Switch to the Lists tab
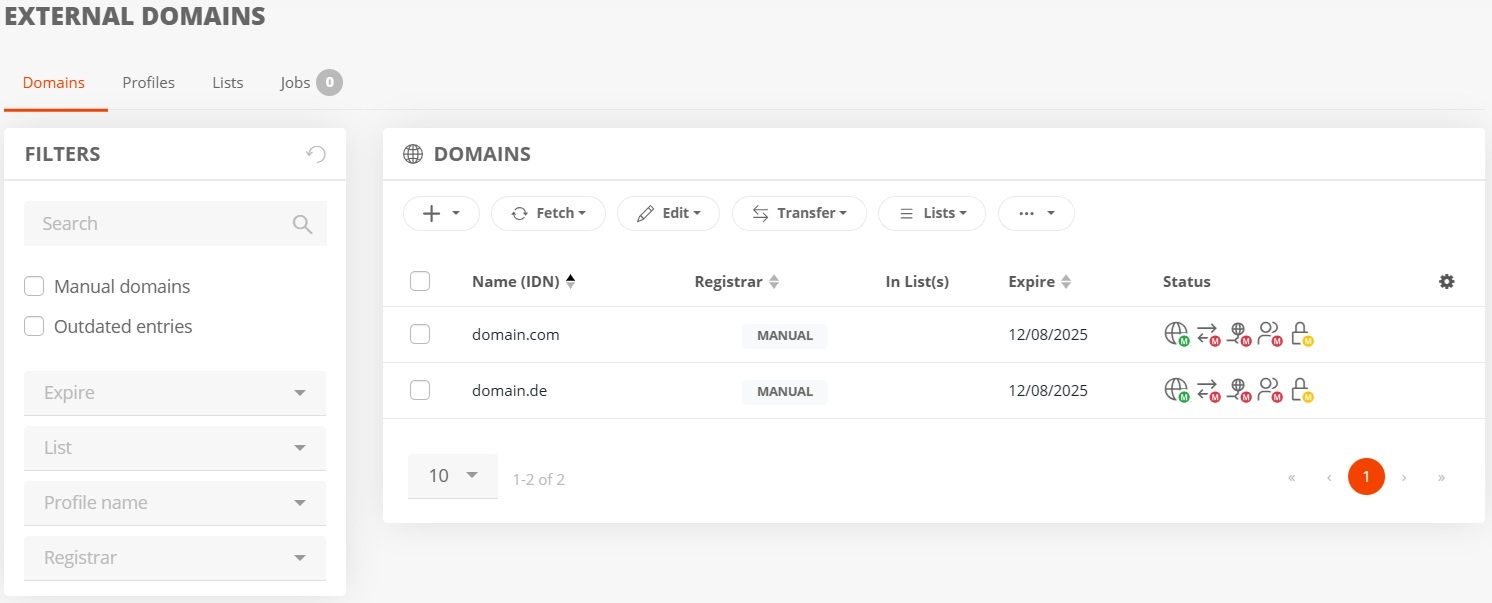 click(x=228, y=83)
